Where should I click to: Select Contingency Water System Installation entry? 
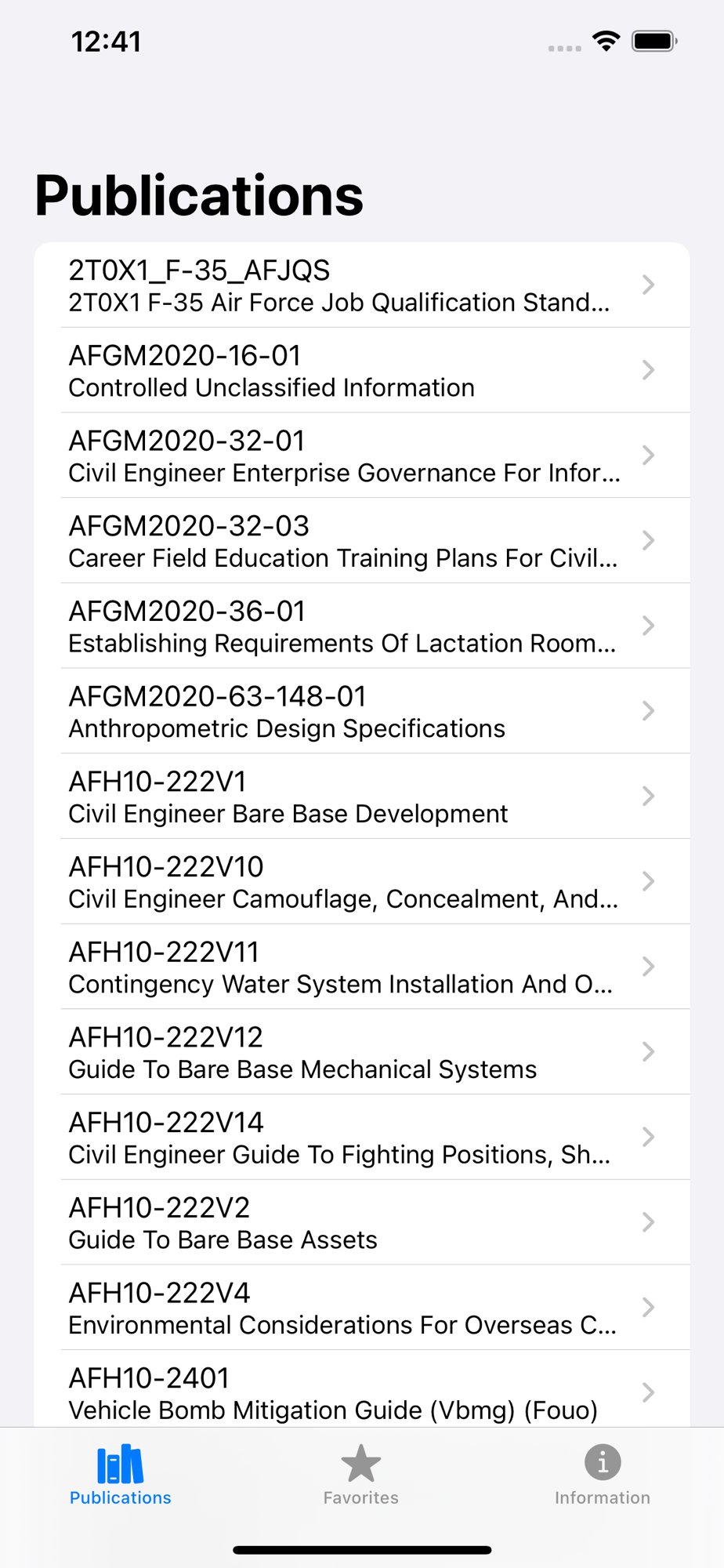point(345,967)
